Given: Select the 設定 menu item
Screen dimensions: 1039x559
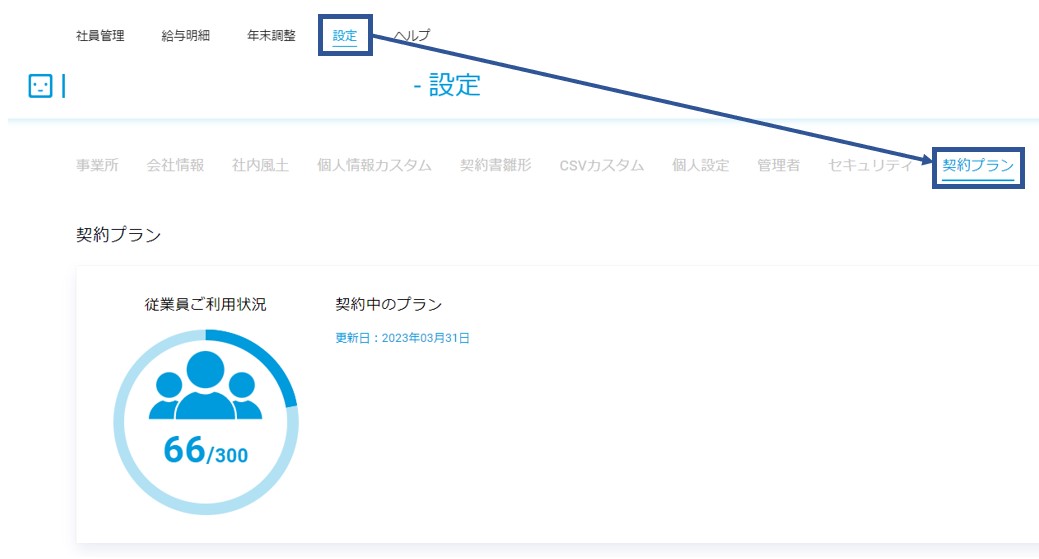Looking at the screenshot, I should pyautogui.click(x=345, y=36).
